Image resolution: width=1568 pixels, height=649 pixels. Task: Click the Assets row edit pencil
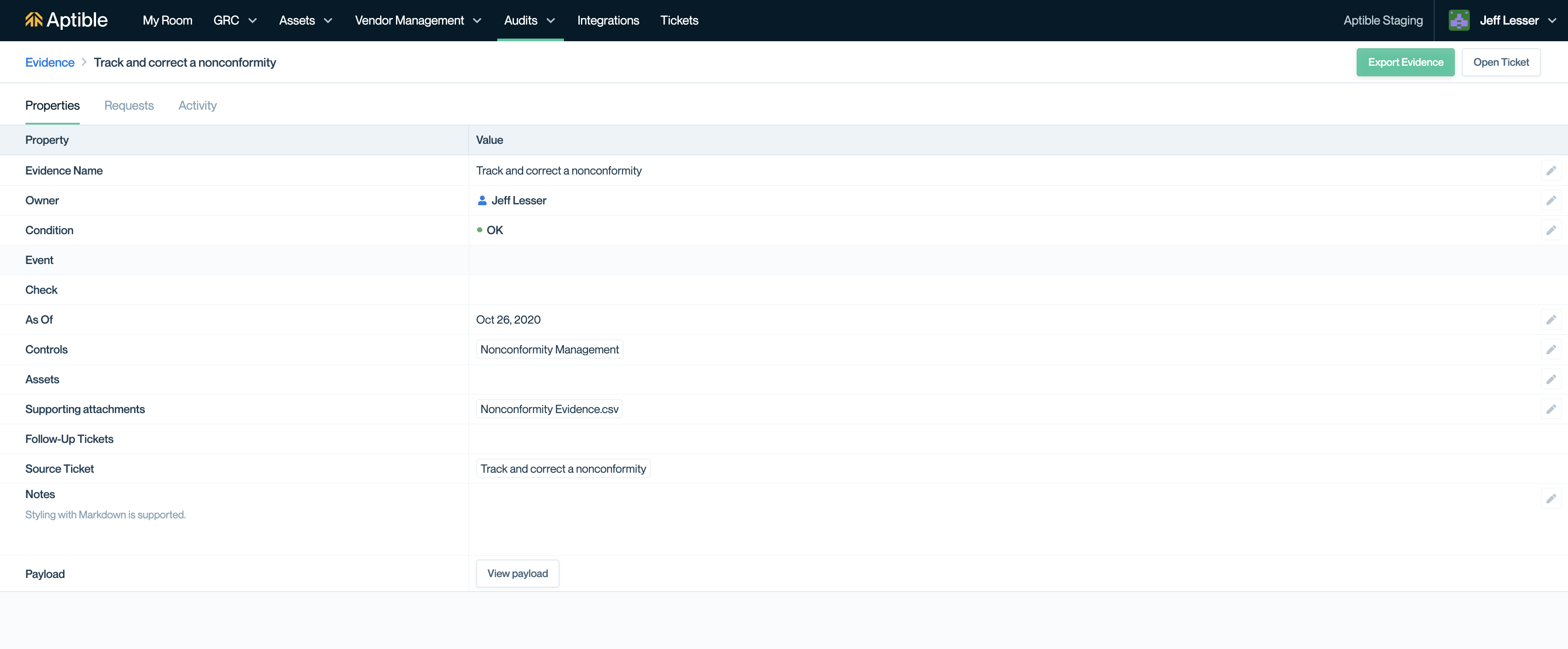pos(1550,379)
